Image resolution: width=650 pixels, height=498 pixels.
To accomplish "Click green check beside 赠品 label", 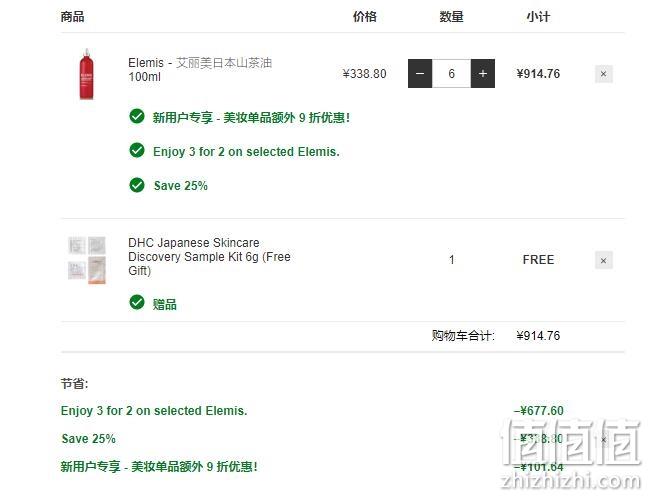I will click(137, 303).
